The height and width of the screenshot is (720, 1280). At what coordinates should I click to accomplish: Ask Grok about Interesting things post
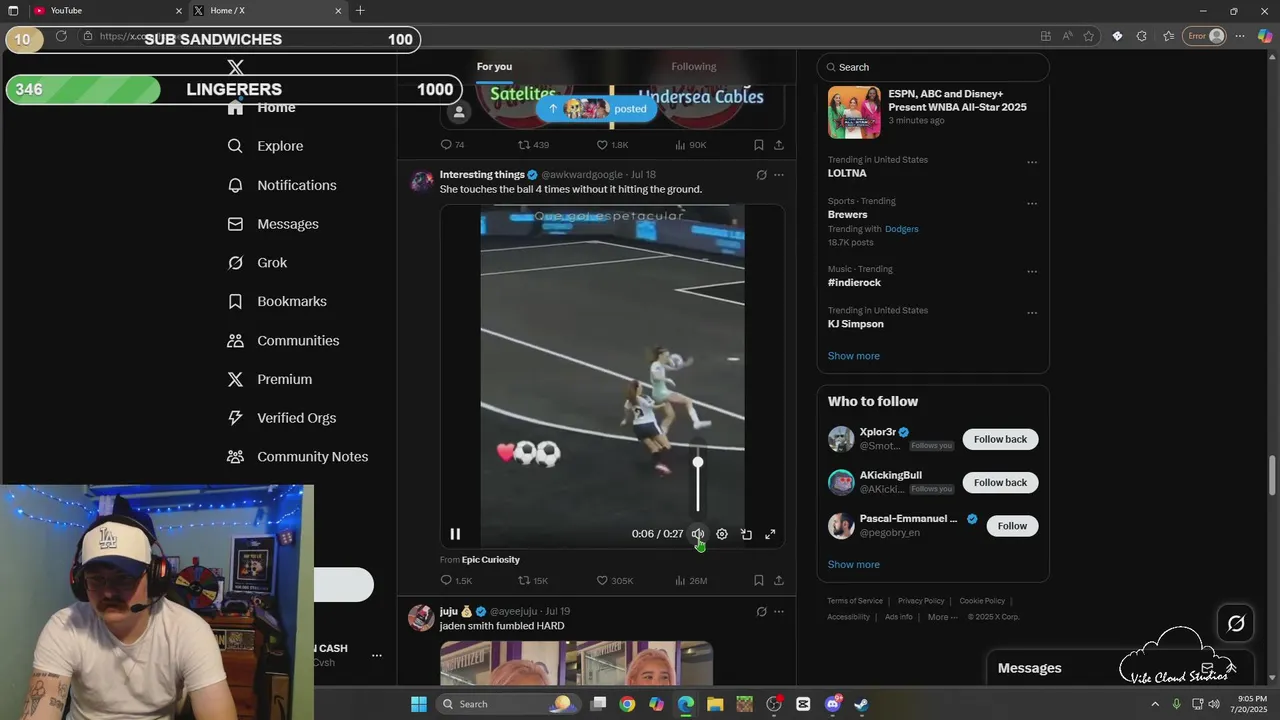(761, 175)
